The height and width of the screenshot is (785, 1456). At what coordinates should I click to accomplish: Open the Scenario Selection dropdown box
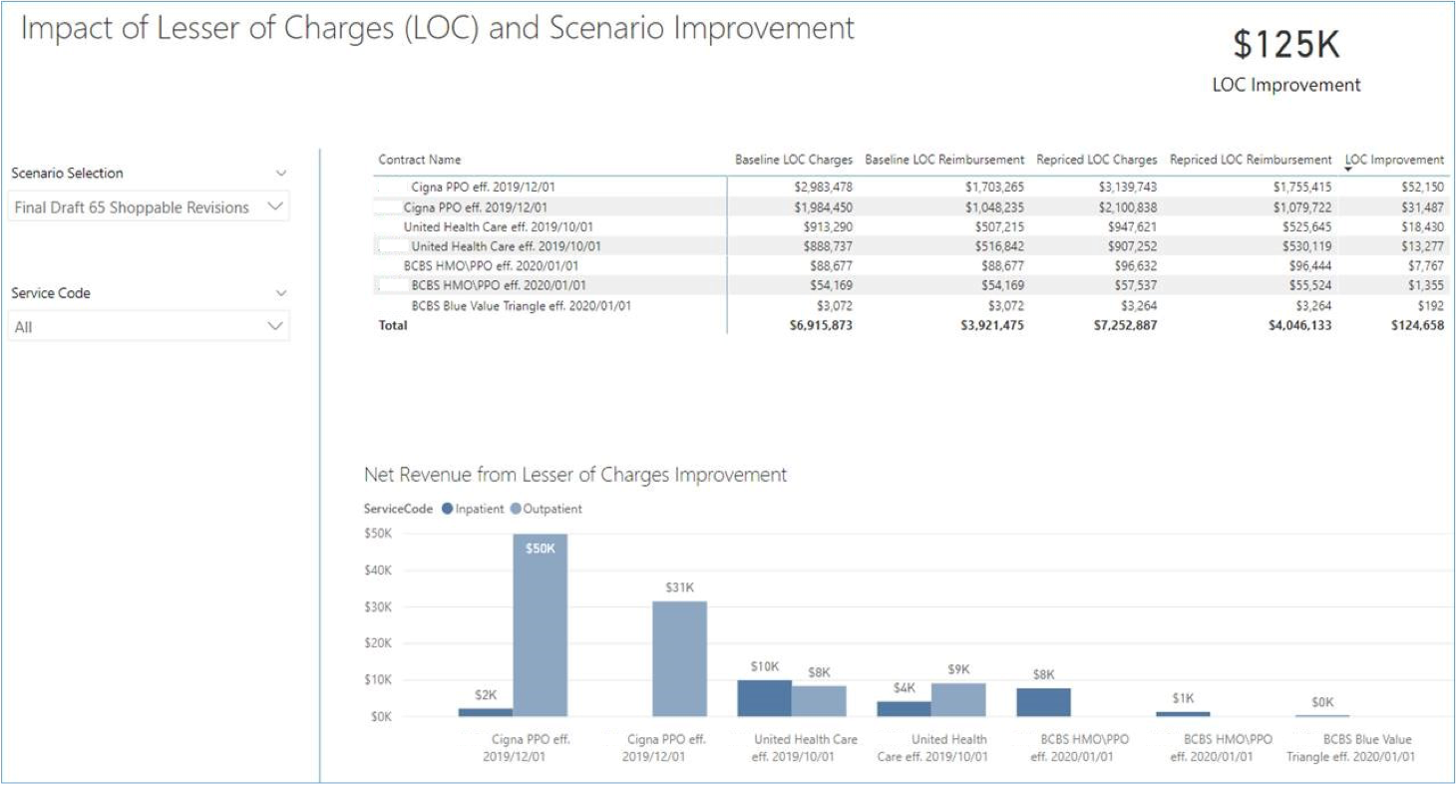click(x=149, y=207)
